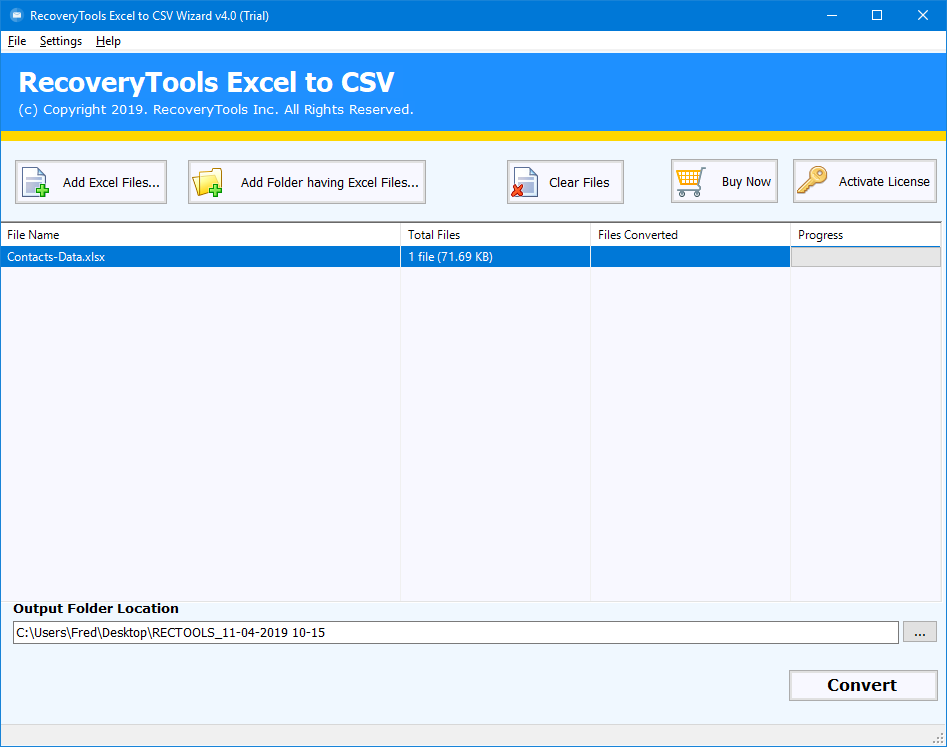This screenshot has width=947, height=747.
Task: Start conversion with the Convert button
Action: coord(863,685)
